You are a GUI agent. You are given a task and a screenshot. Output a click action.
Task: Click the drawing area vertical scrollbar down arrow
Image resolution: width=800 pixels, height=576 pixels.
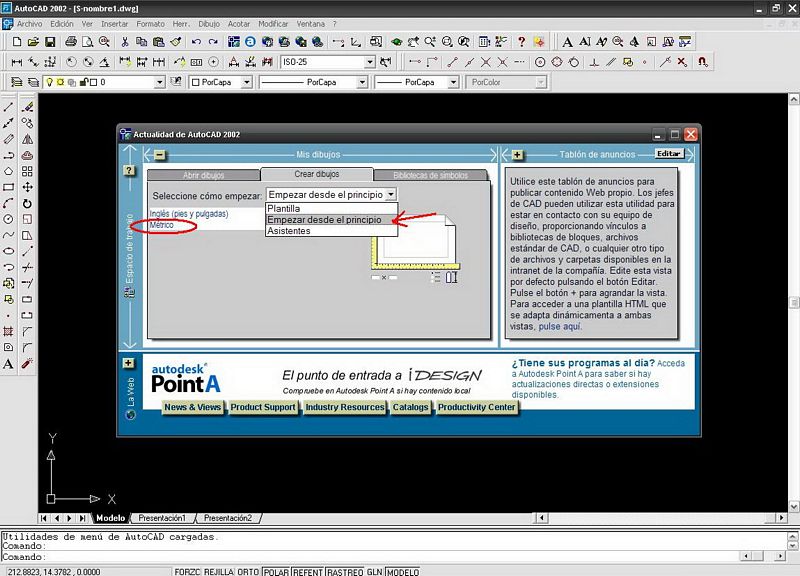click(x=794, y=507)
